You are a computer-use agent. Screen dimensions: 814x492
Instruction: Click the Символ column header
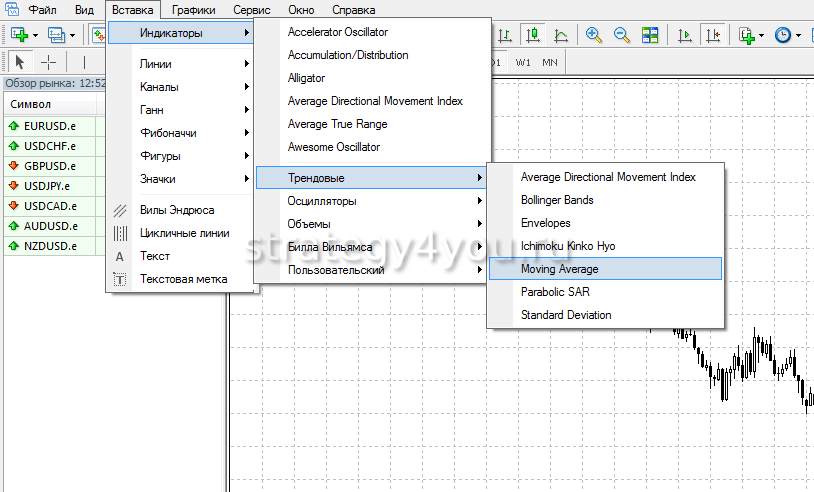tap(31, 105)
